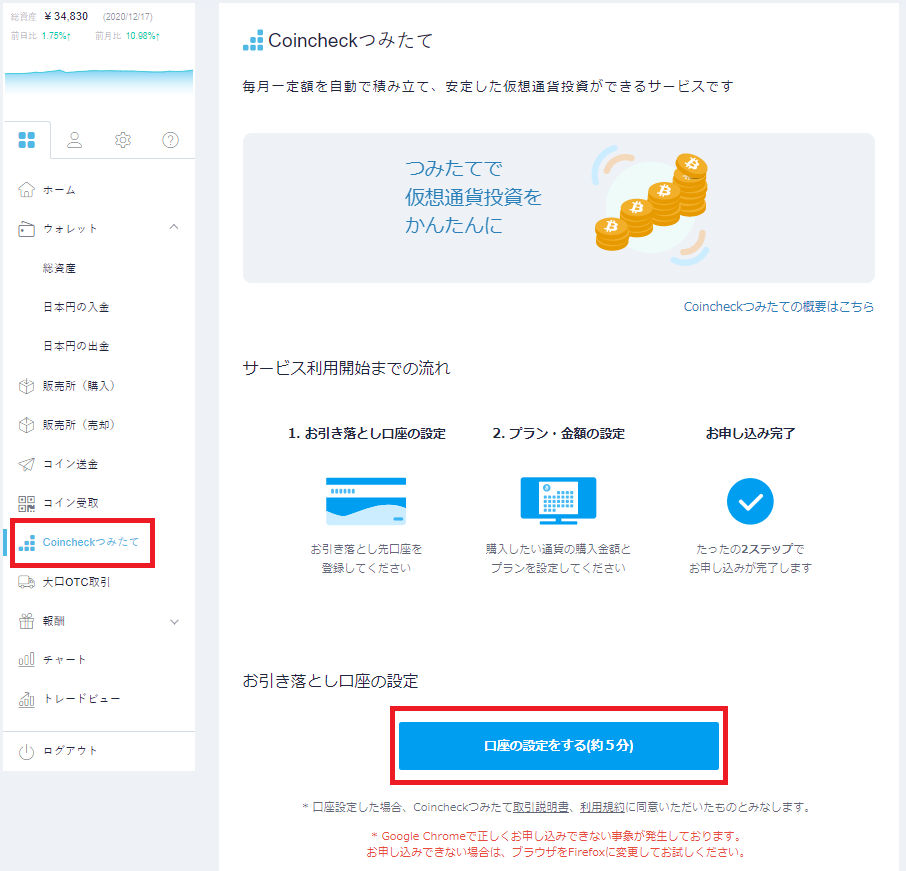This screenshot has width=906, height=871.
Task: Click the truck icon for OTC trading
Action: coord(26,582)
